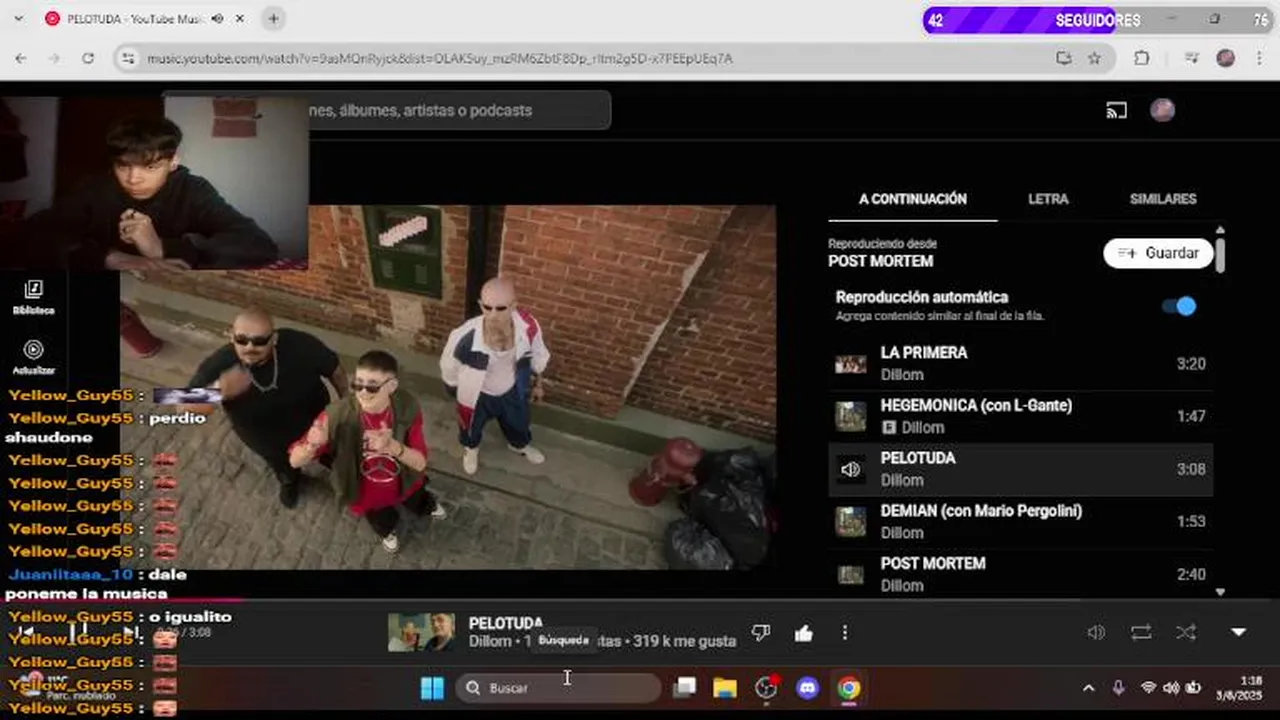Select the currently playing PELOTUDA queue row
The height and width of the screenshot is (720, 1280).
[x=1020, y=469]
